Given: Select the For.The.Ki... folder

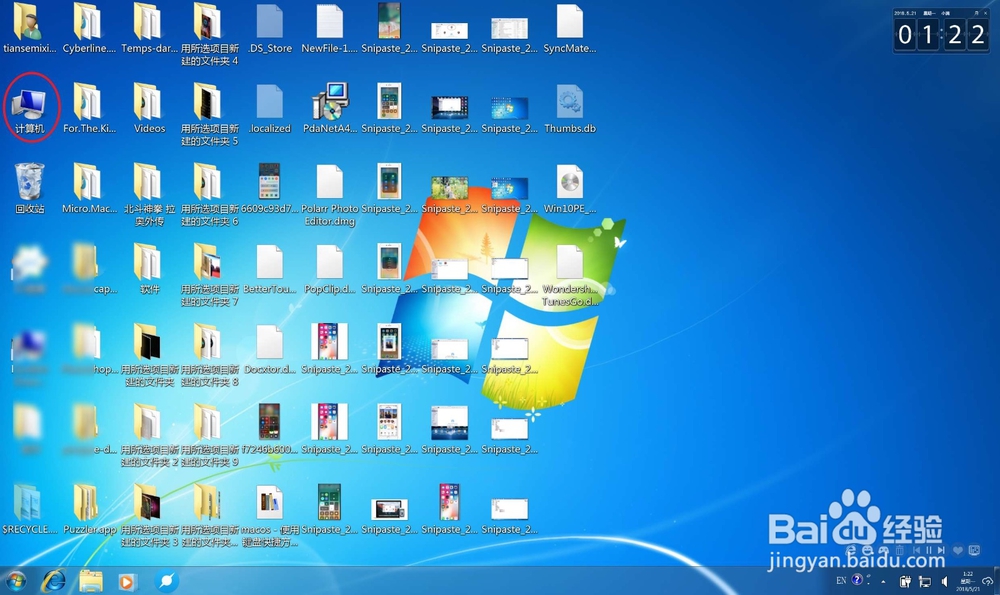Looking at the screenshot, I should [x=89, y=108].
